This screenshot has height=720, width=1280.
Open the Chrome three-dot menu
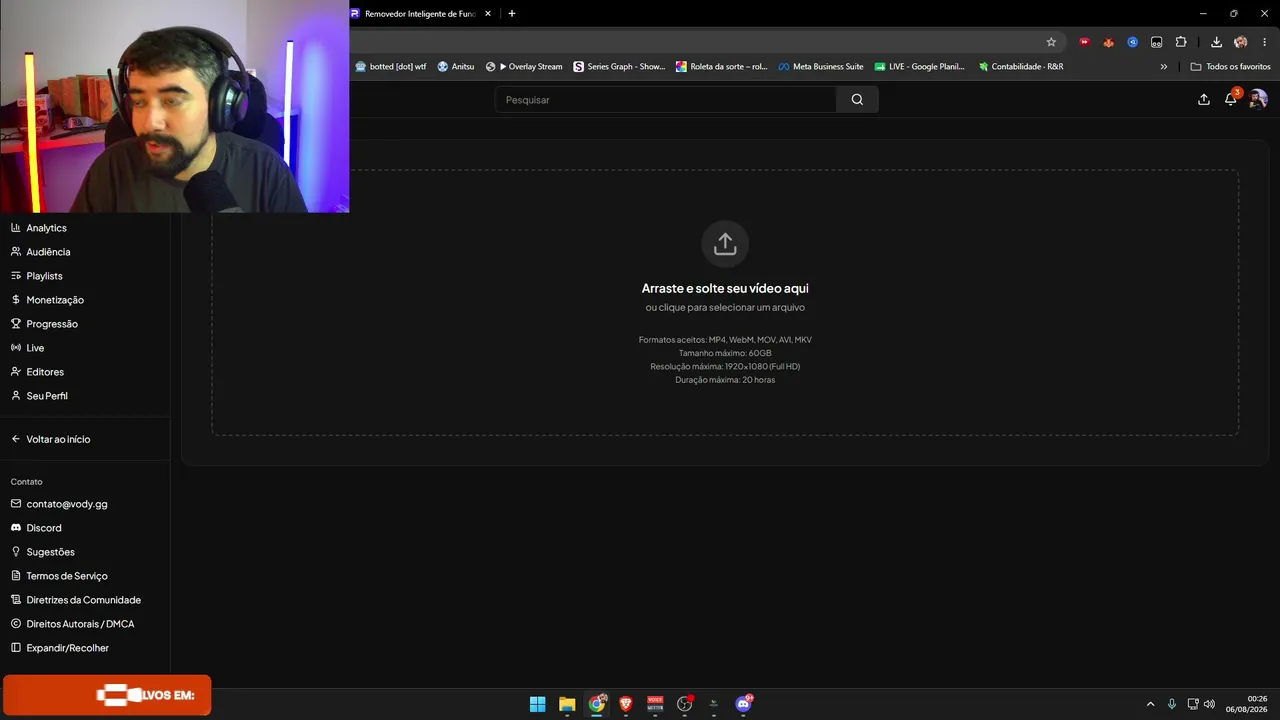point(1265,42)
